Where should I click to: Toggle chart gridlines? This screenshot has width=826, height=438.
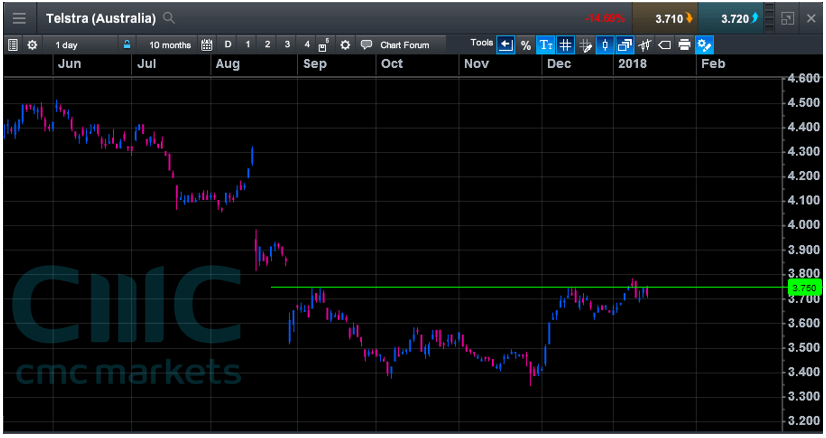[x=565, y=45]
